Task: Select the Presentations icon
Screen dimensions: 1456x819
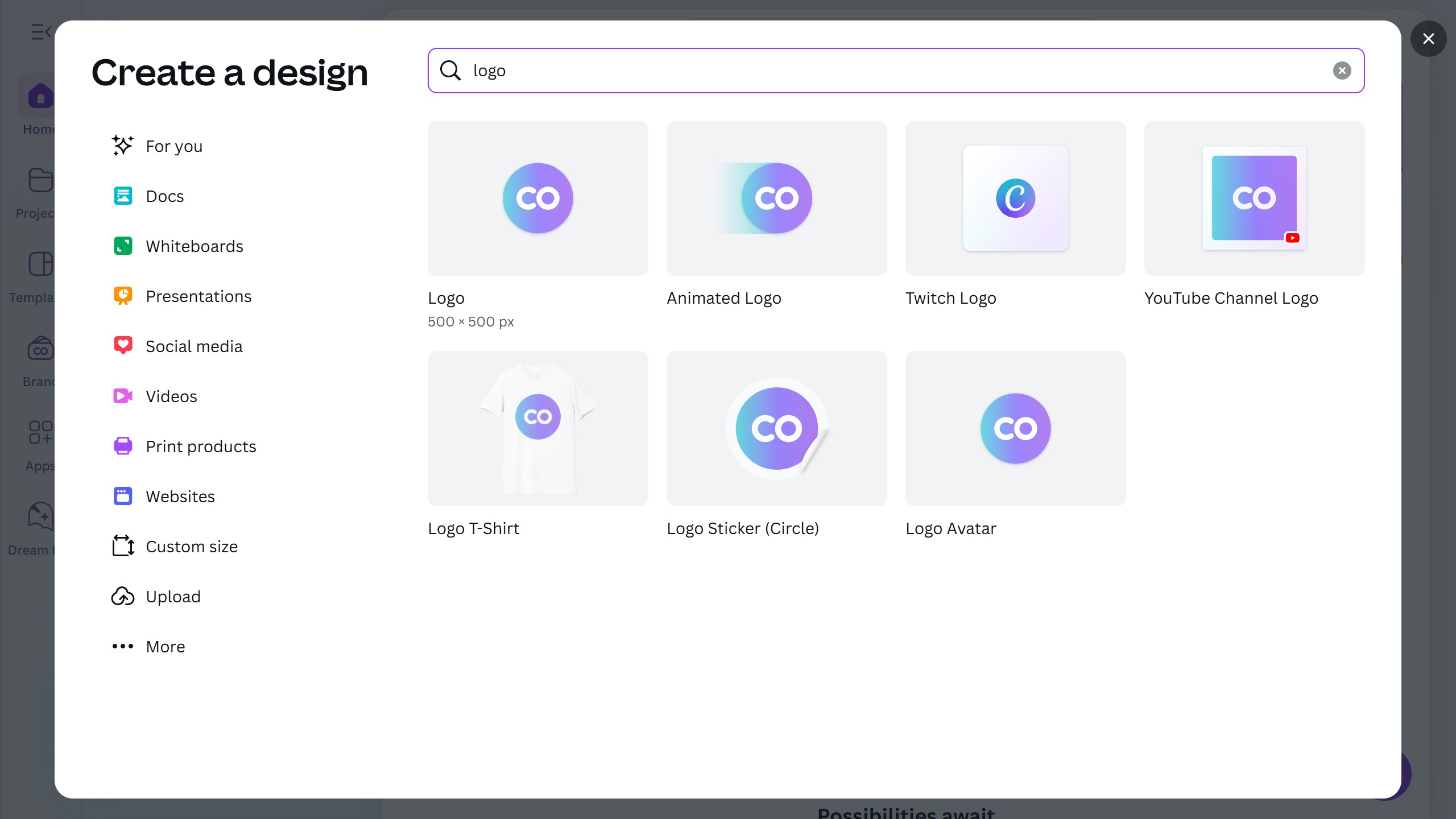Action: coord(122,296)
